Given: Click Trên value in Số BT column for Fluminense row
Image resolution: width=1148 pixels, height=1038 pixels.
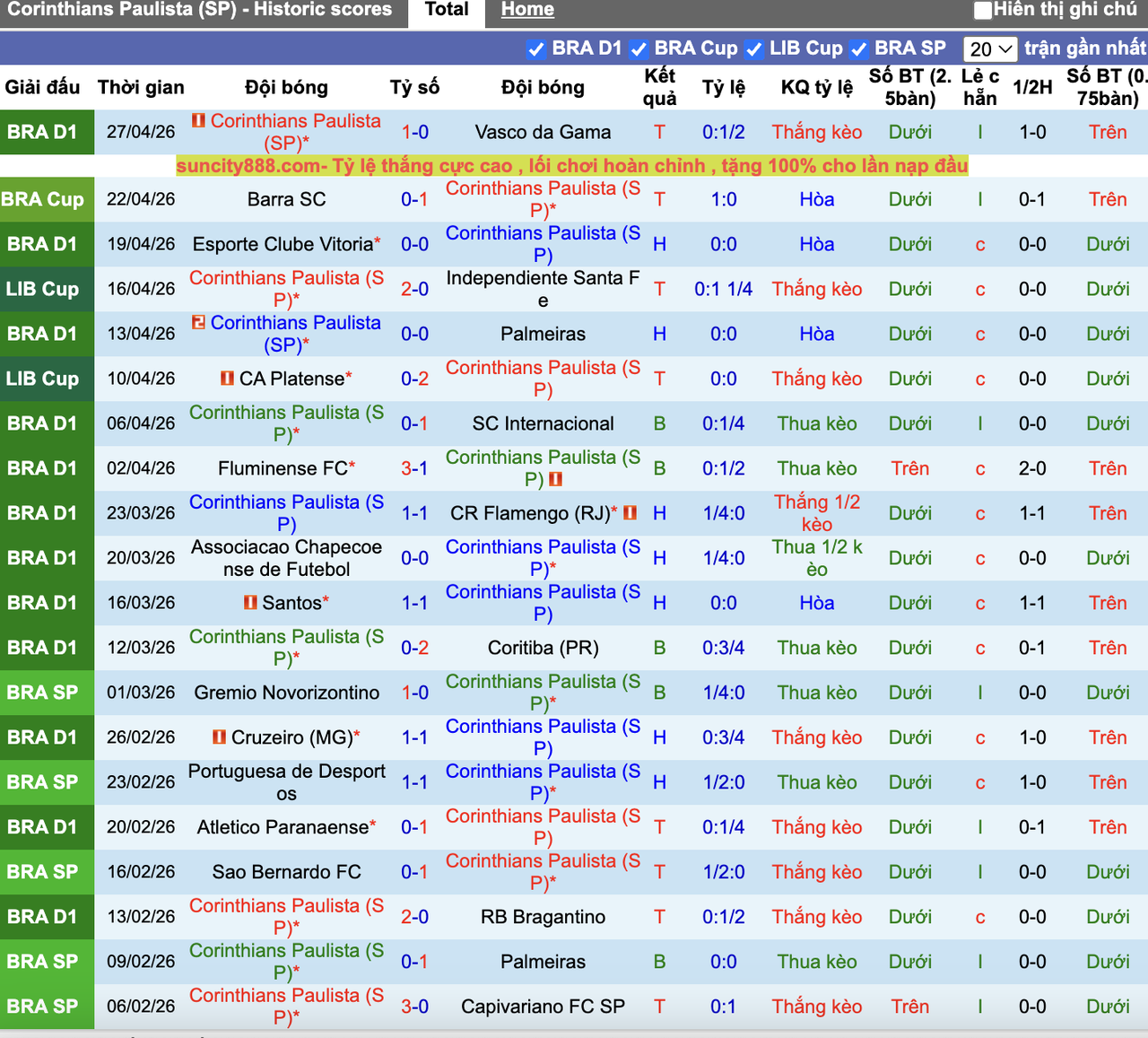Looking at the screenshot, I should point(910,468).
